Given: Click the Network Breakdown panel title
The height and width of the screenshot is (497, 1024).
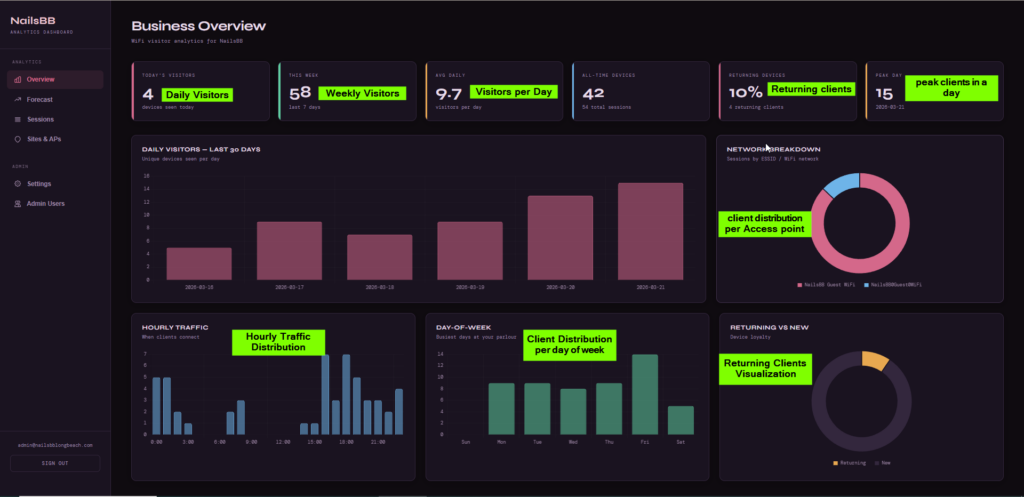Looking at the screenshot, I should (x=774, y=150).
